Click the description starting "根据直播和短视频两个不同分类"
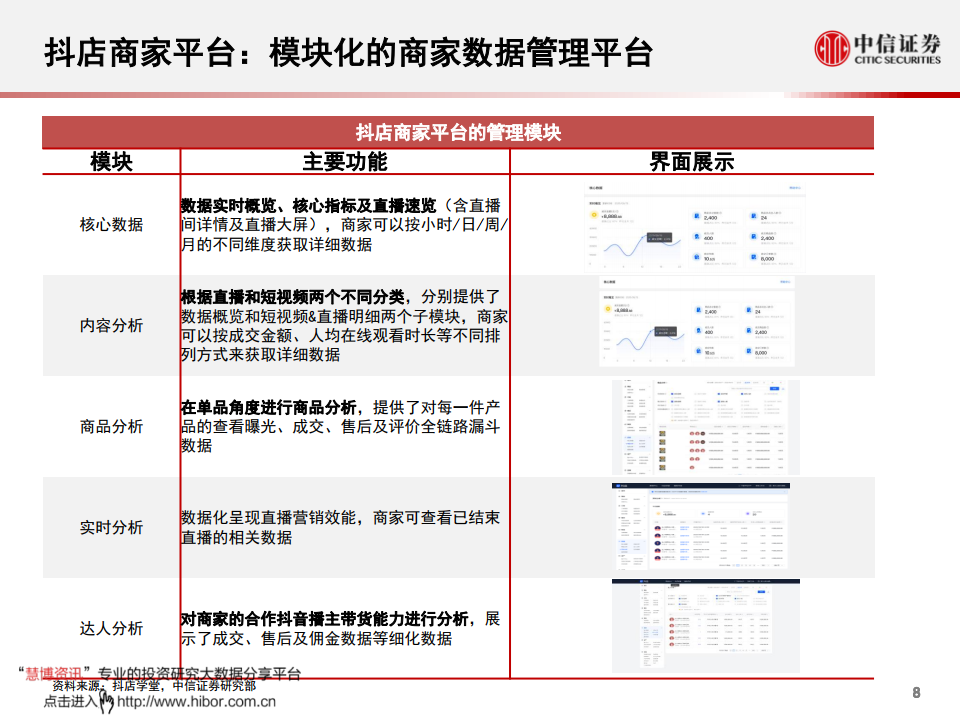Image resolution: width=960 pixels, height=720 pixels. tap(345, 325)
